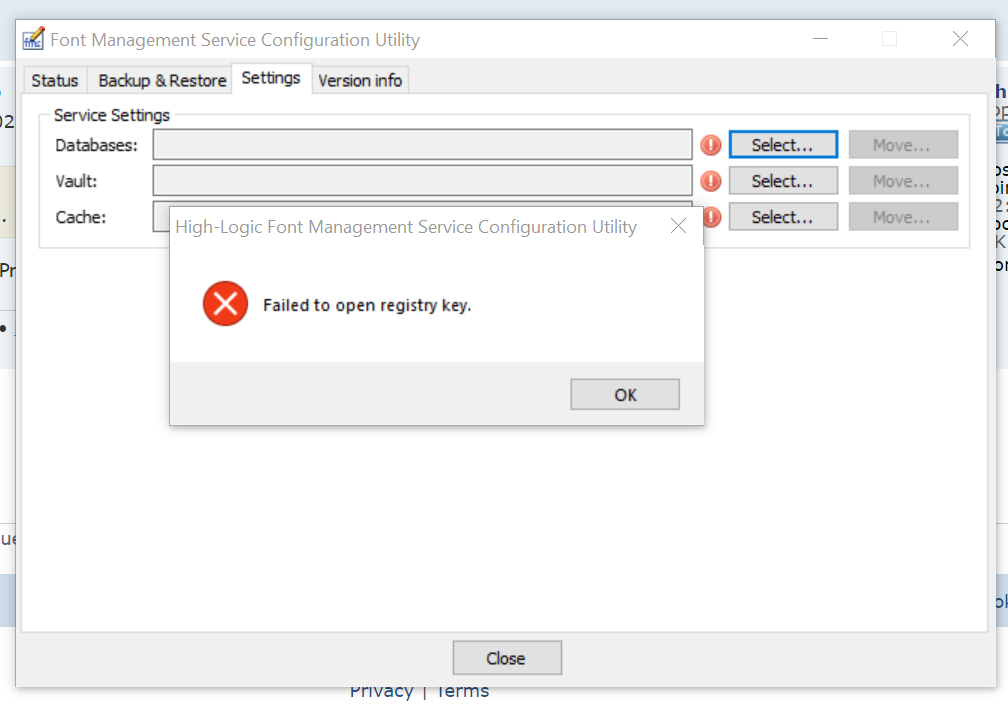Click the Databases path field
The height and width of the screenshot is (705, 1008).
coord(422,145)
